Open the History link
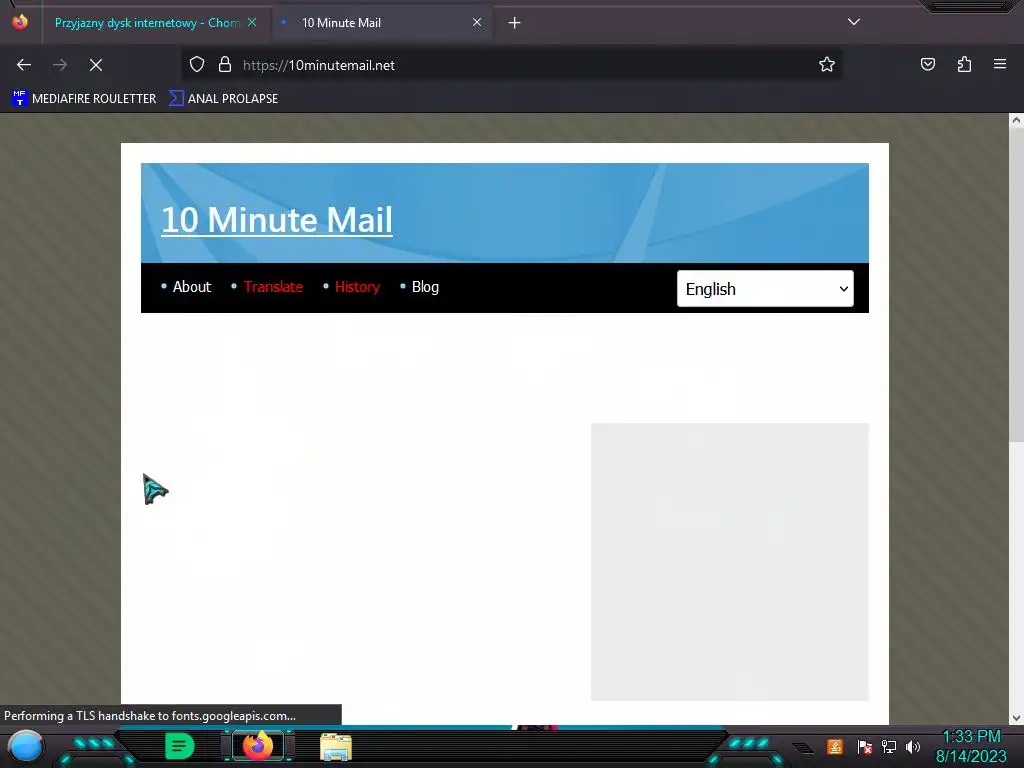 pyautogui.click(x=357, y=287)
